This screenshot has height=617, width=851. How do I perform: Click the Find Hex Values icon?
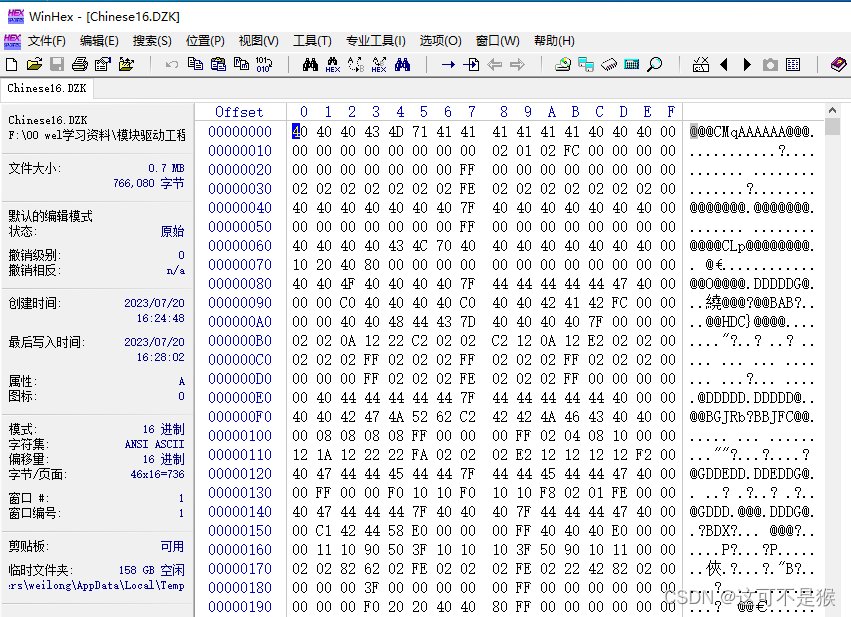pyautogui.click(x=333, y=65)
